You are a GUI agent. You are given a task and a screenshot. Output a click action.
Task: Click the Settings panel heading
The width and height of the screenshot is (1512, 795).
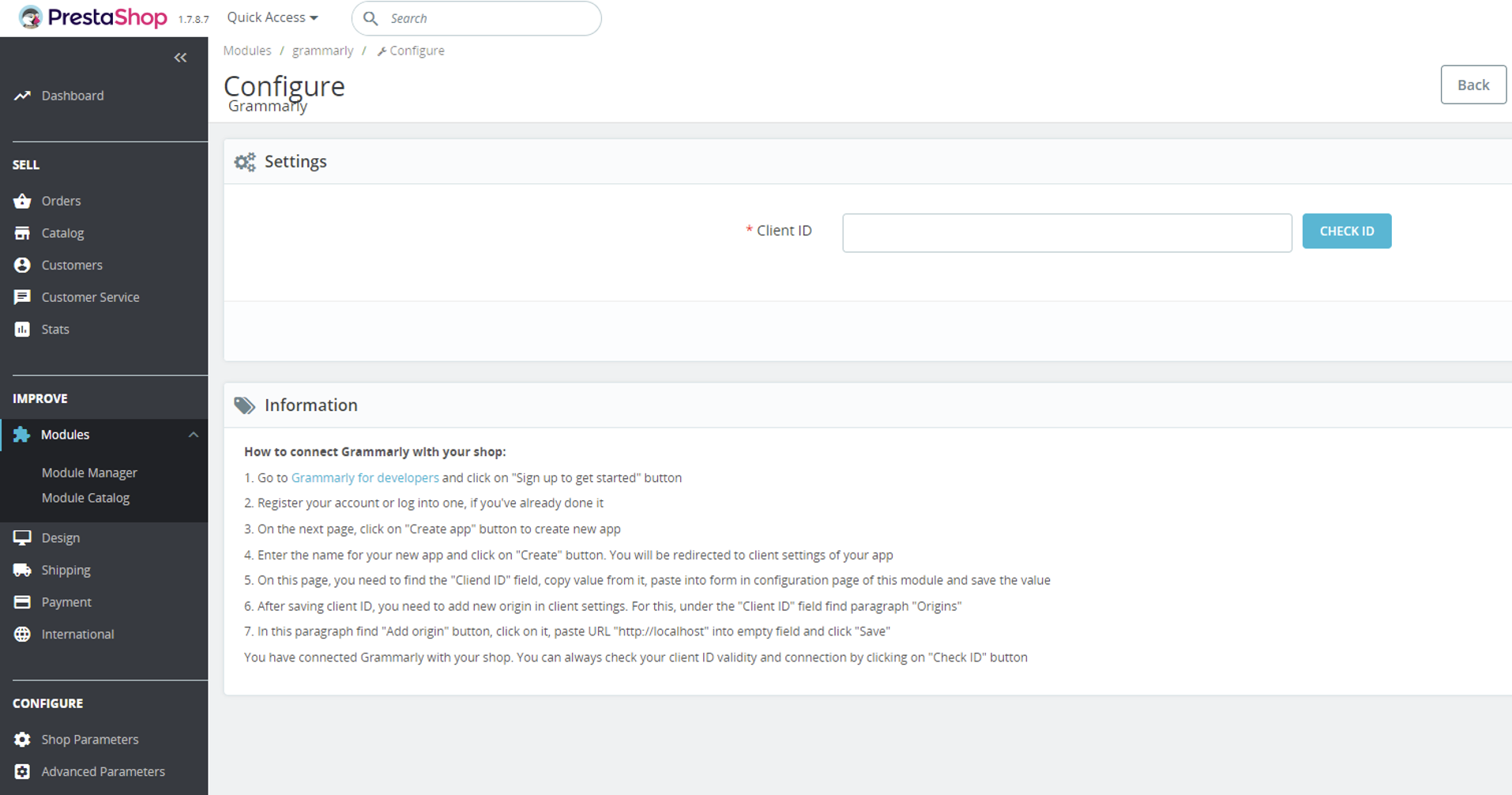(295, 161)
